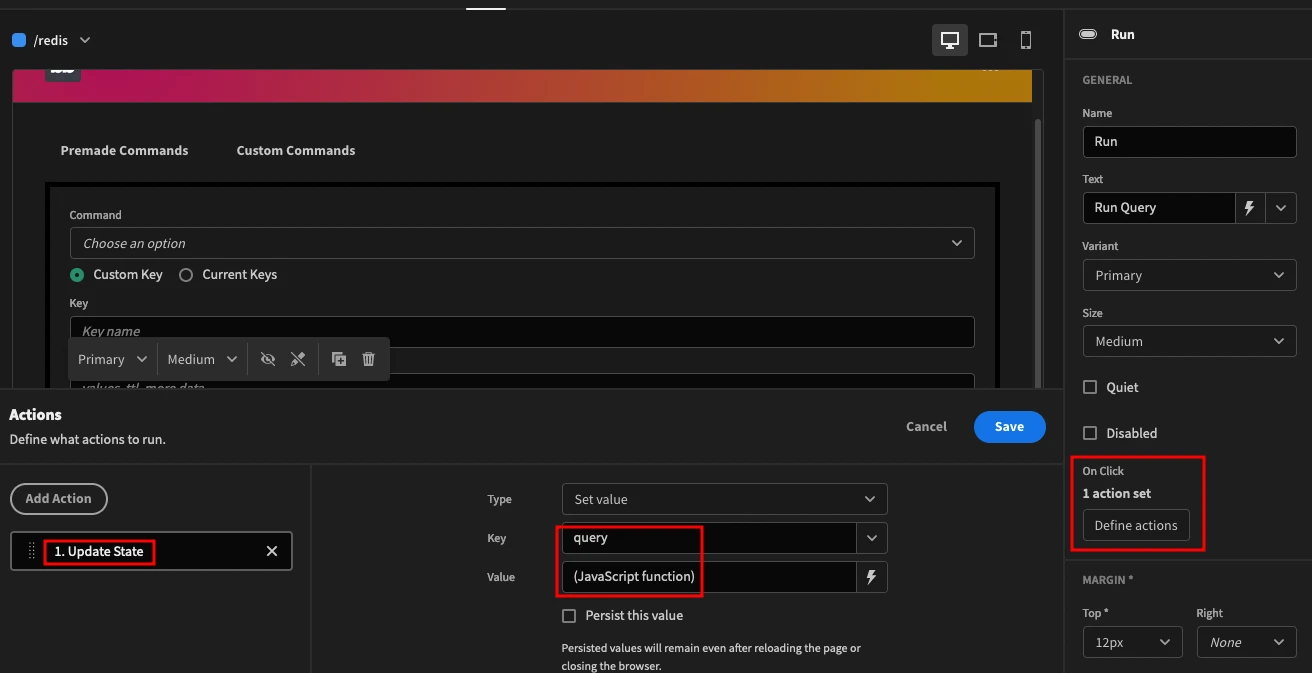Switch to Premade Commands tab
This screenshot has width=1312, height=673.
point(124,151)
